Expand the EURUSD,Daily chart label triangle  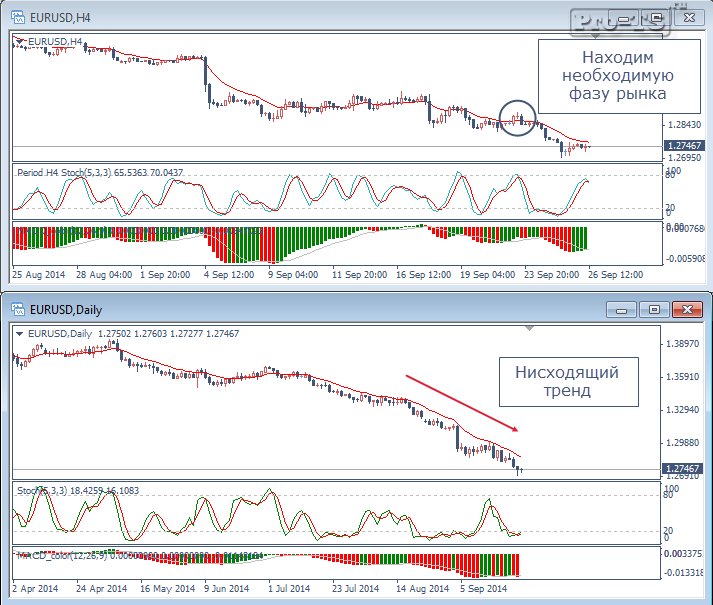pyautogui.click(x=20, y=334)
